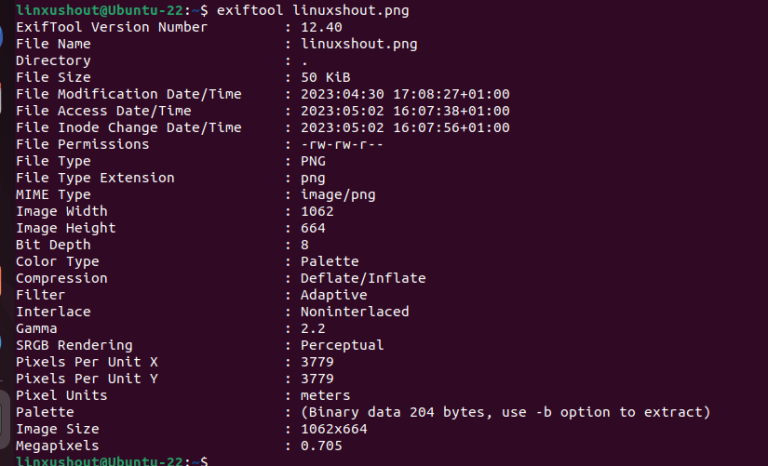Click the Palette binary data message
Screen dimensions: 768x466
(505, 412)
